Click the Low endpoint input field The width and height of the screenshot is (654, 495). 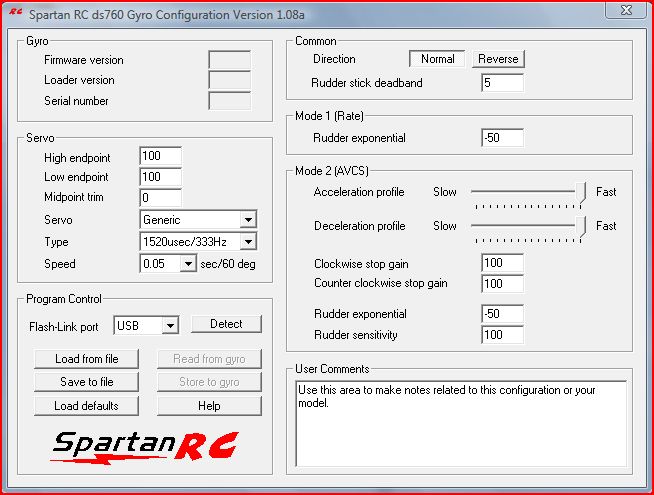pos(161,177)
